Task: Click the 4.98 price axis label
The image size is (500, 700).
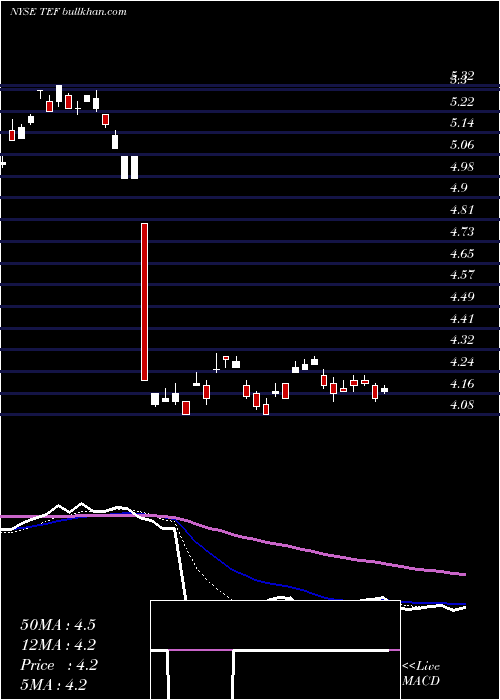Action: pyautogui.click(x=462, y=167)
